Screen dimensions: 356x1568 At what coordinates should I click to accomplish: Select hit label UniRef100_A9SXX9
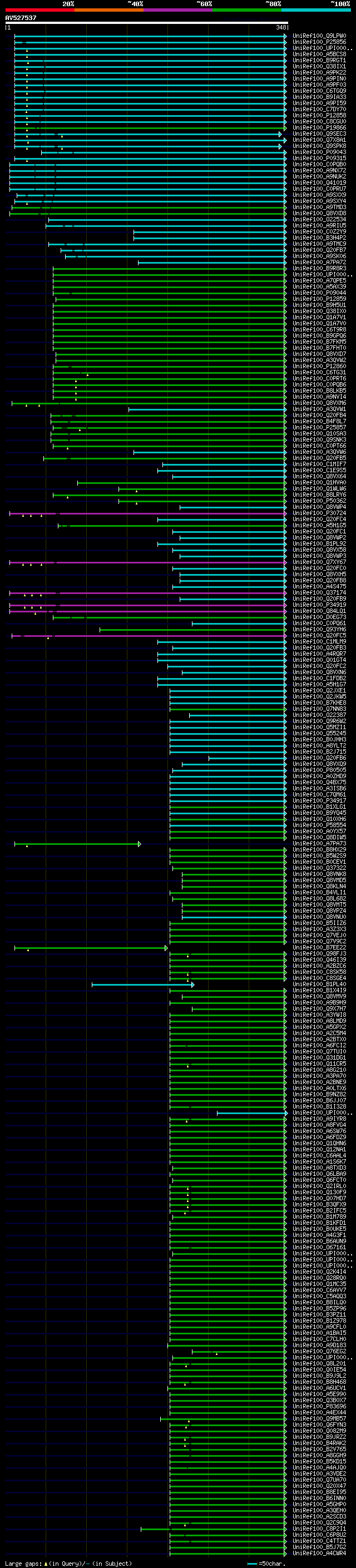click(319, 195)
